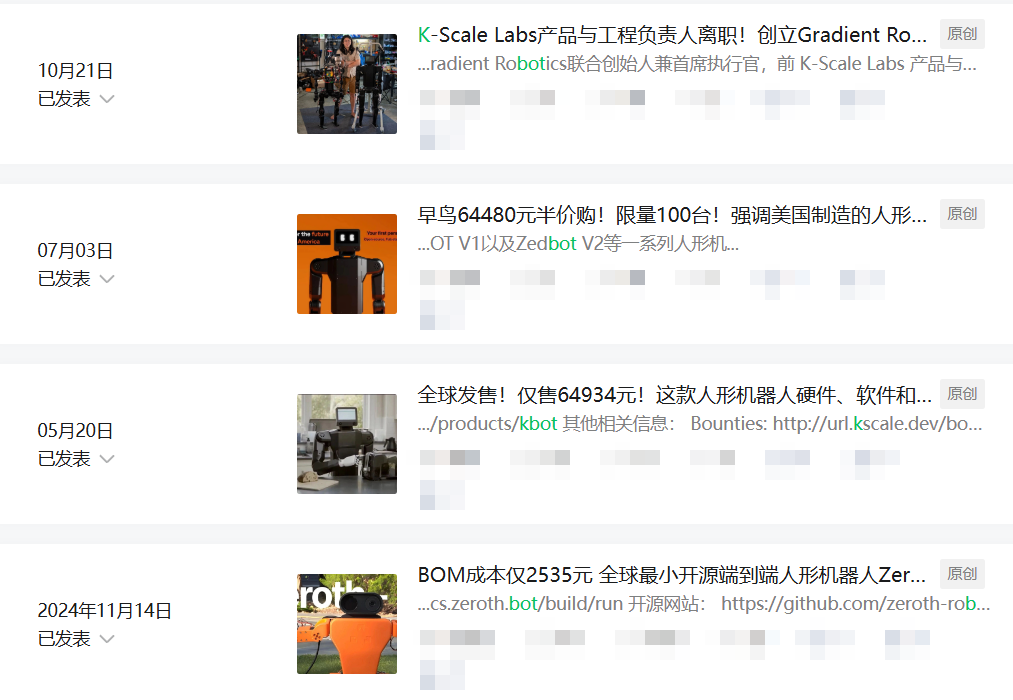Open the 全球发售!仅售64934元 article title

coord(674,395)
